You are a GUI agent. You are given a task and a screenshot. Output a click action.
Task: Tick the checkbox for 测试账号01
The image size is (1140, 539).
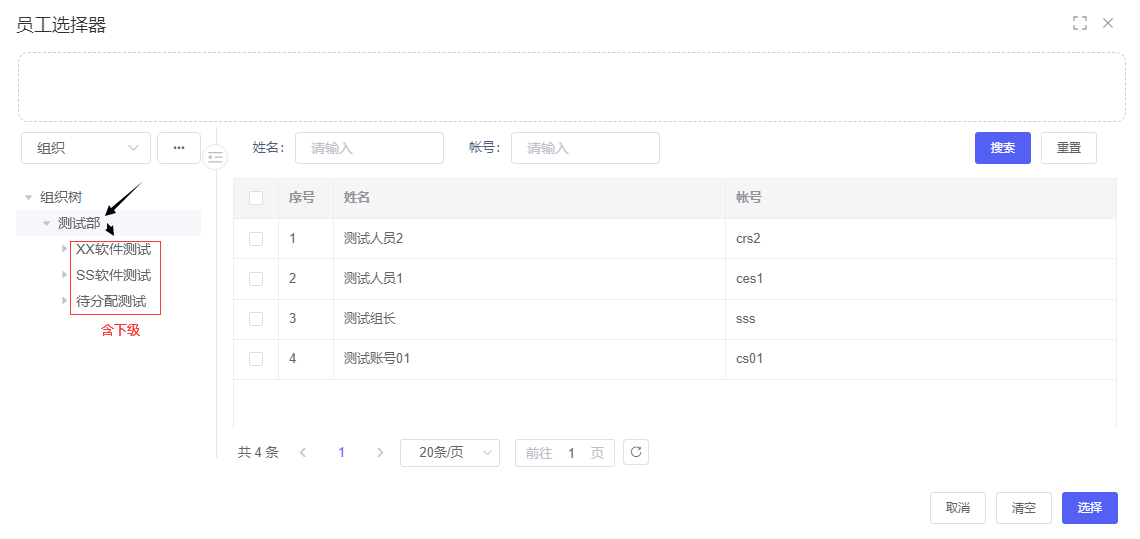click(x=256, y=359)
